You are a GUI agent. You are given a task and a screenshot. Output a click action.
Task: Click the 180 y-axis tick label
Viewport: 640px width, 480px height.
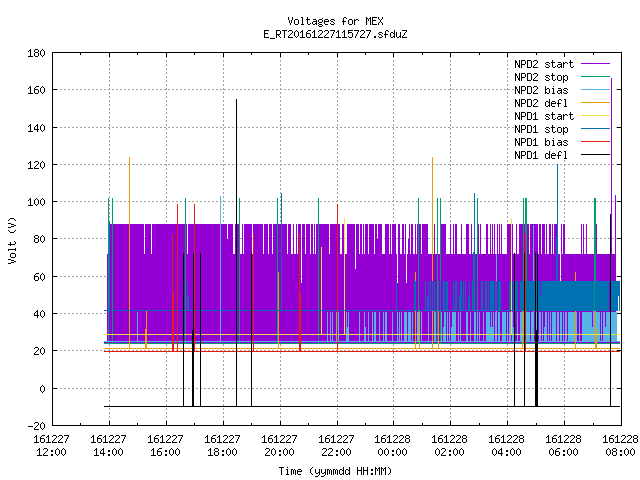[x=36, y=53]
